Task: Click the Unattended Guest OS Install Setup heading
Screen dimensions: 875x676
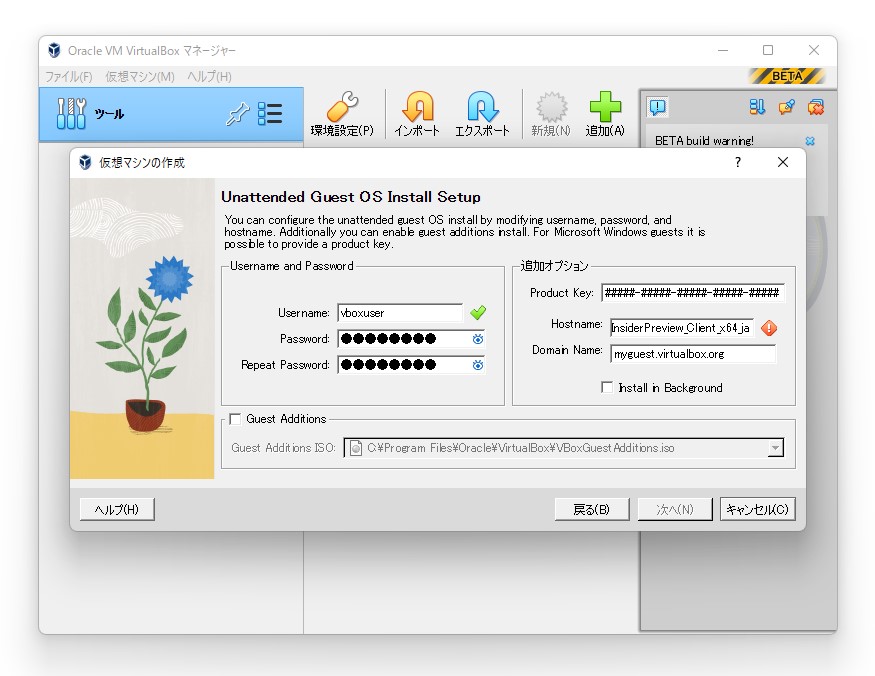Action: click(x=351, y=197)
